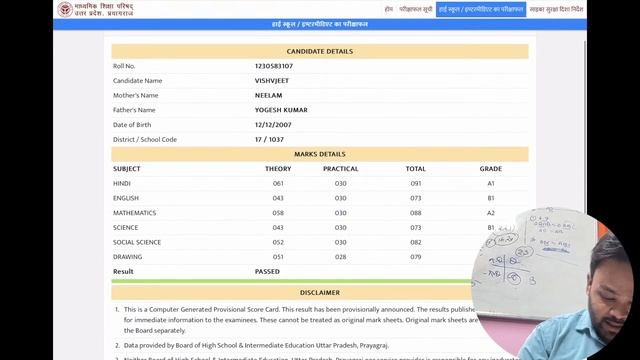The height and width of the screenshot is (360, 640).
Task: Click Drawing practical marks 028
Action: click(x=340, y=257)
